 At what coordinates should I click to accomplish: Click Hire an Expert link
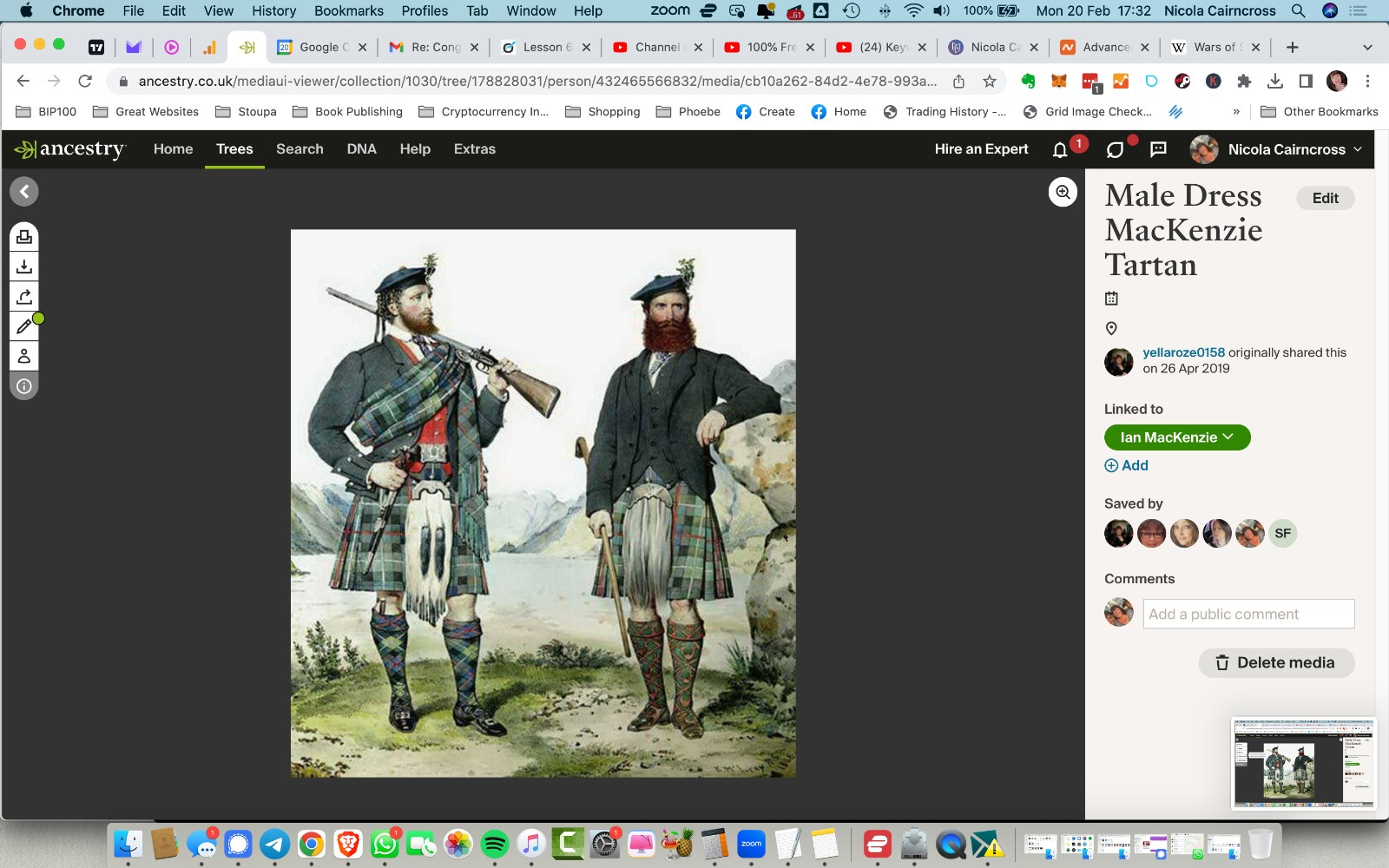(981, 149)
